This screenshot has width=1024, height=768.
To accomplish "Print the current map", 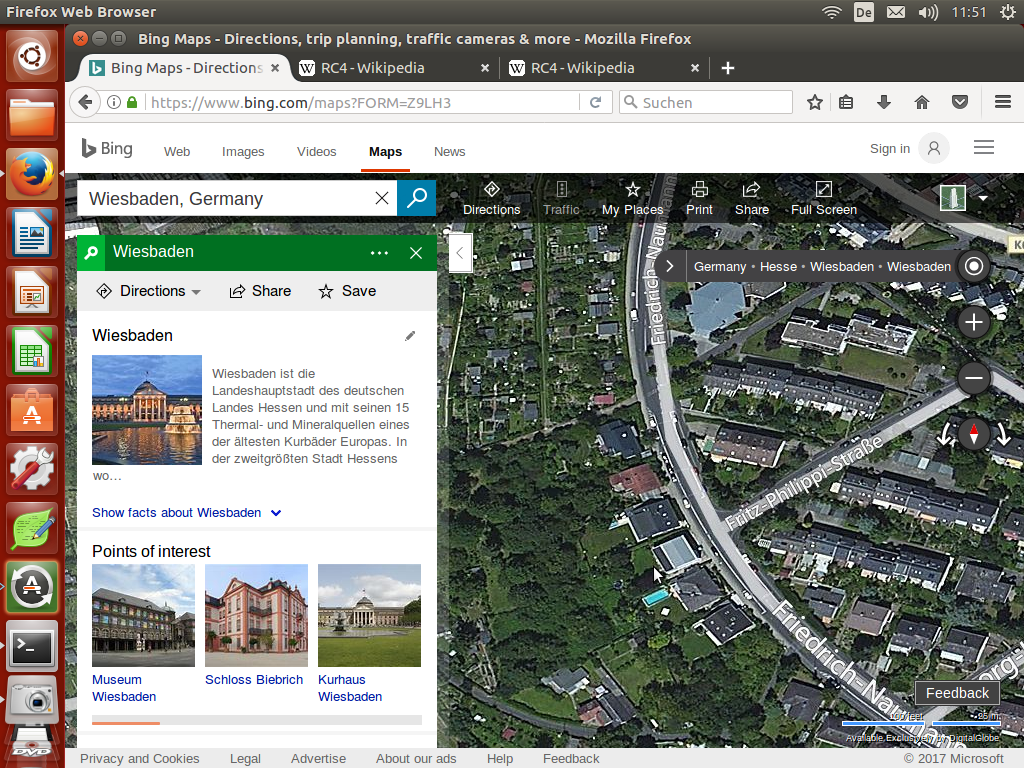I will pyautogui.click(x=699, y=199).
